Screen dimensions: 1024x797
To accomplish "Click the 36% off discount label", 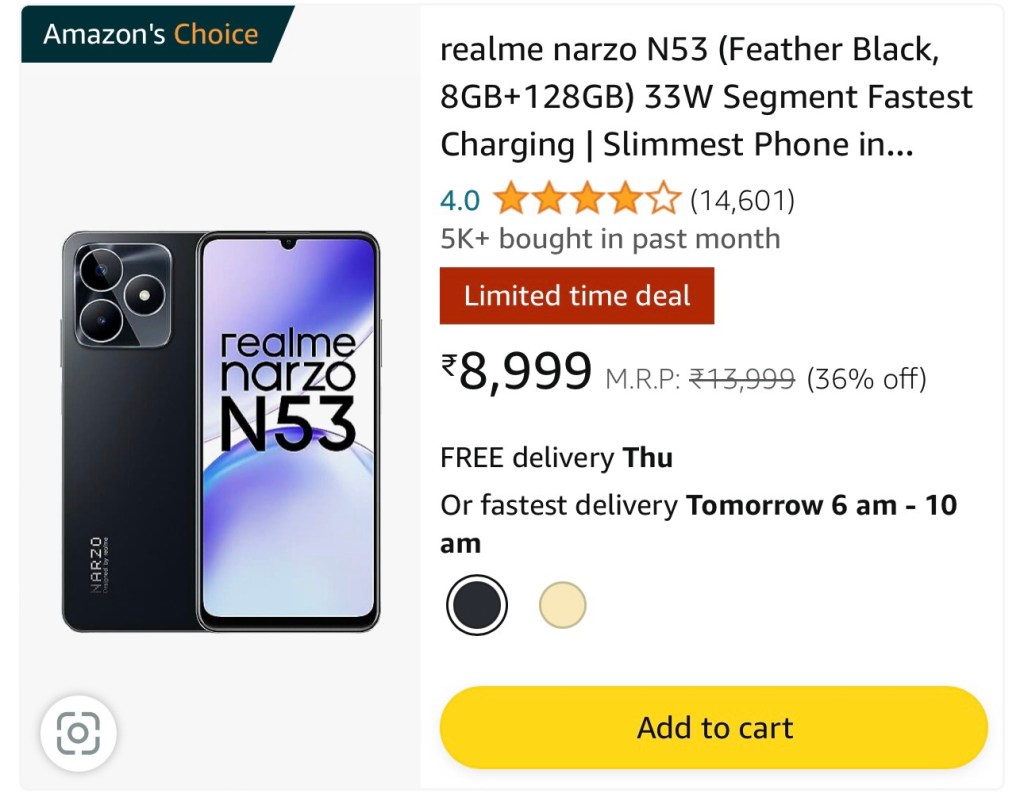I will pyautogui.click(x=866, y=379).
